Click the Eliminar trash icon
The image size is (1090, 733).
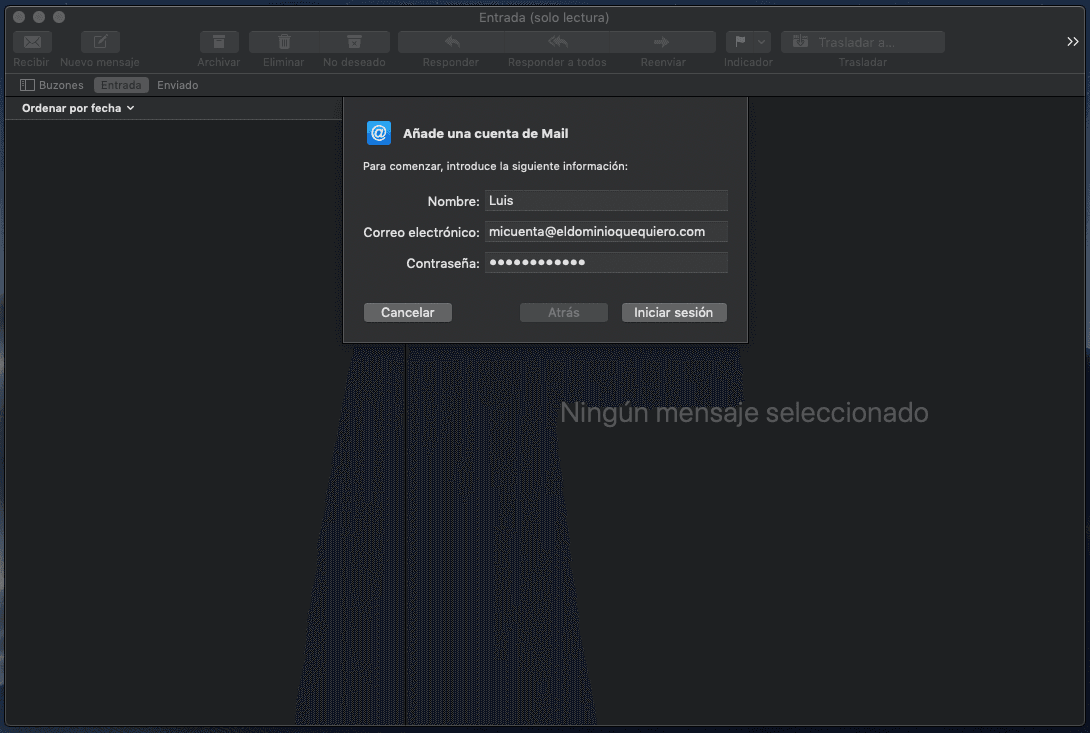(x=284, y=42)
